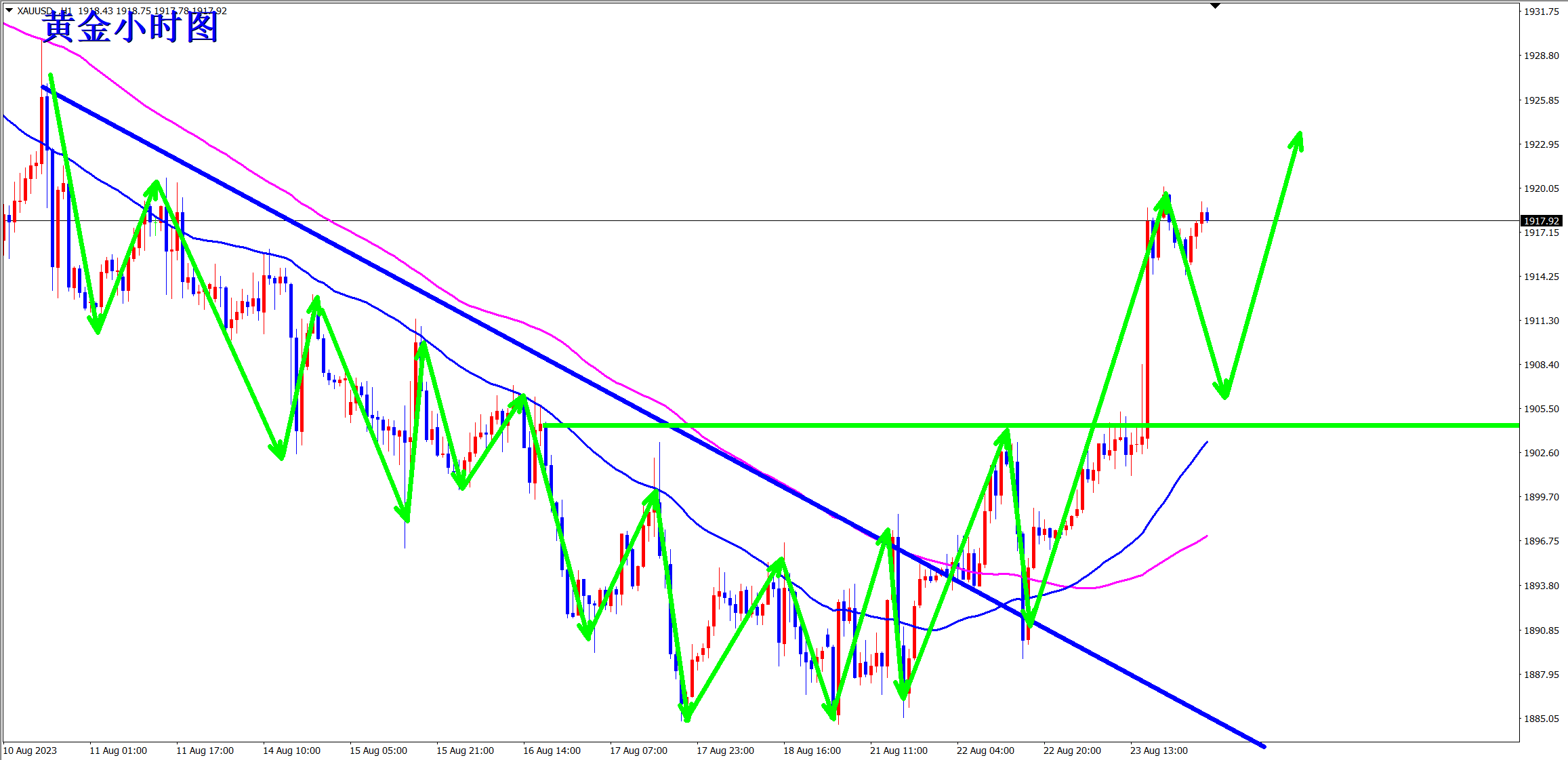Click the 1922.95 price axis label

1541,144
